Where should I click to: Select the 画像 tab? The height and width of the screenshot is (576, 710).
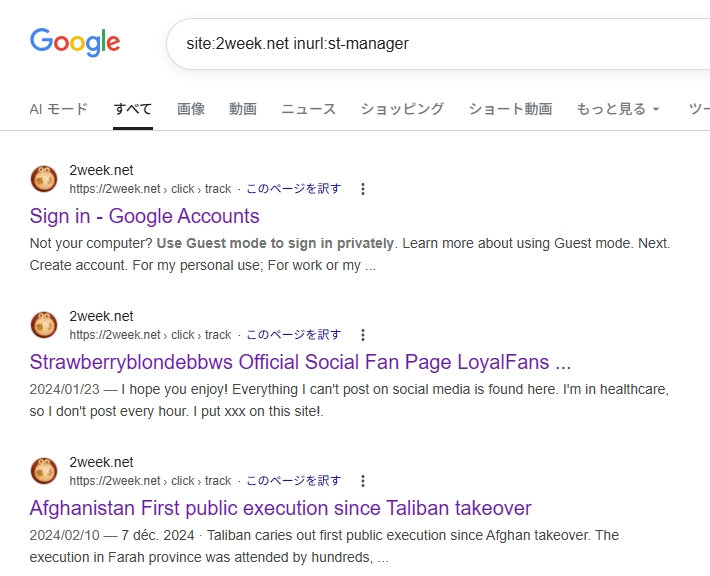point(191,109)
